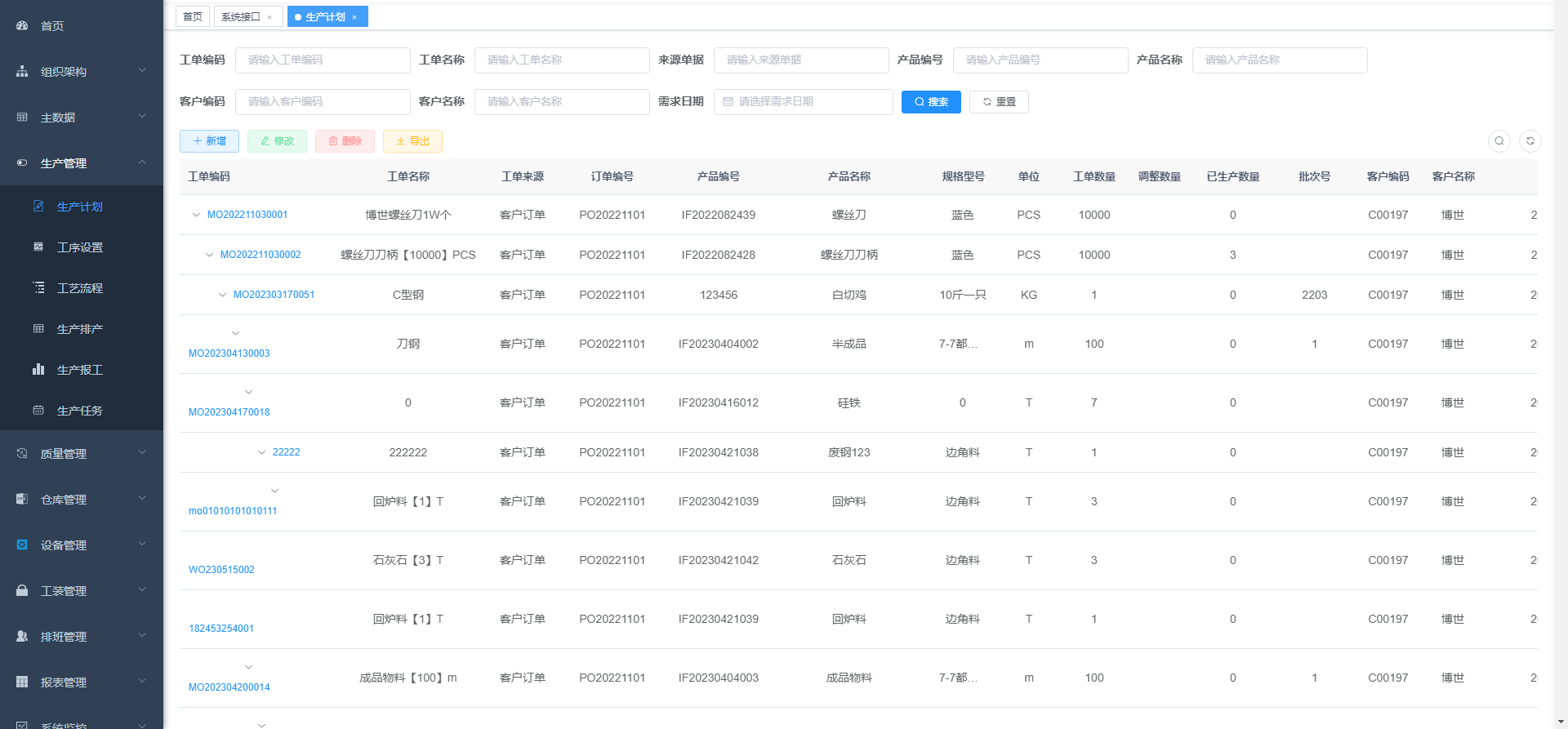Close the 系统接口 tab

pyautogui.click(x=269, y=17)
